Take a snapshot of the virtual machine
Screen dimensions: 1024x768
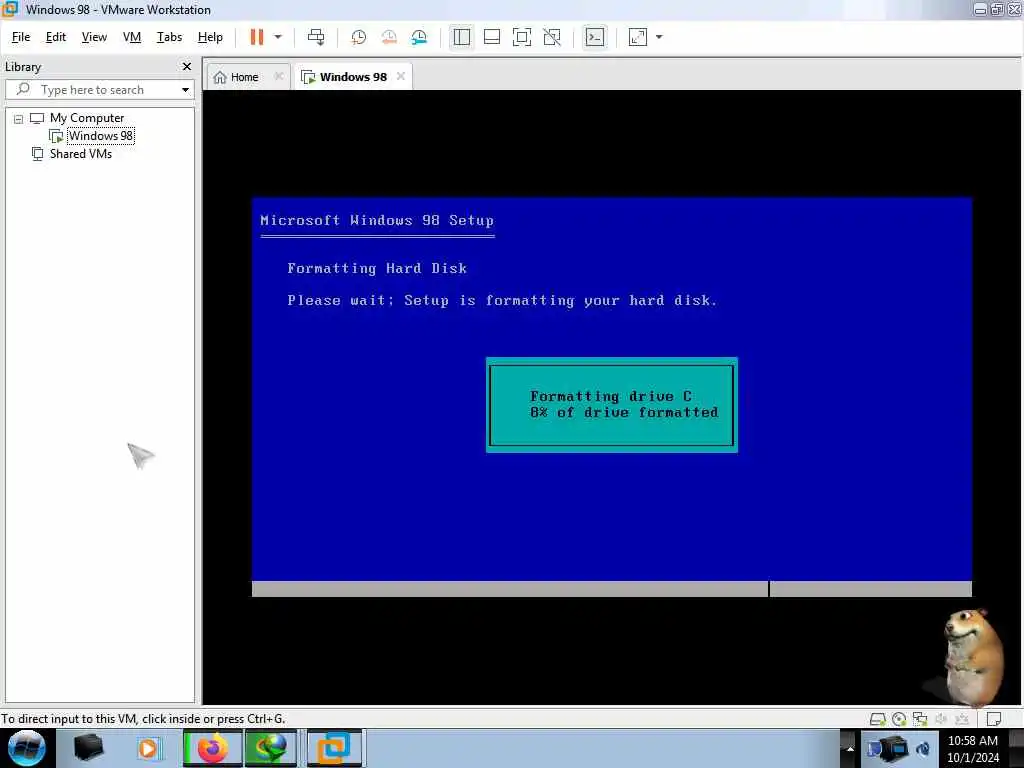359,37
